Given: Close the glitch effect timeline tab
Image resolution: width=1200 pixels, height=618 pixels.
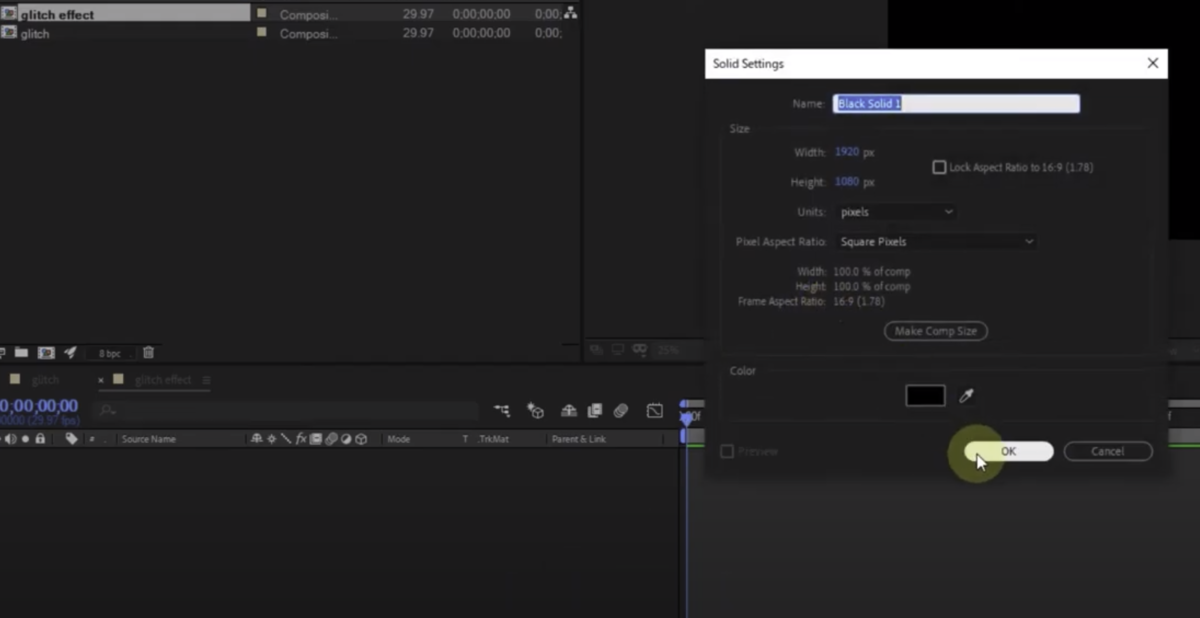Looking at the screenshot, I should [x=101, y=380].
